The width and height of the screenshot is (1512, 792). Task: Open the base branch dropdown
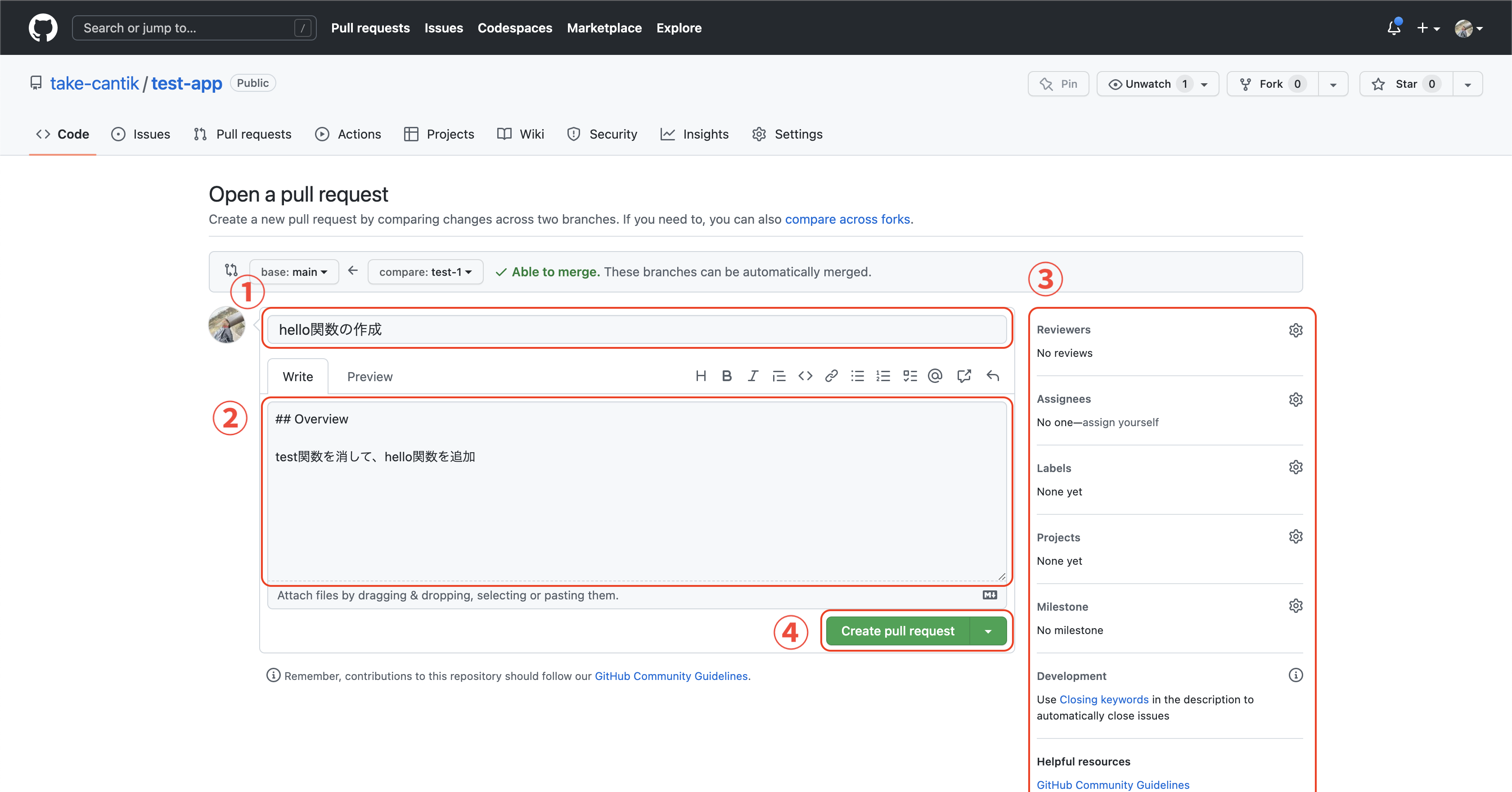pyautogui.click(x=293, y=271)
